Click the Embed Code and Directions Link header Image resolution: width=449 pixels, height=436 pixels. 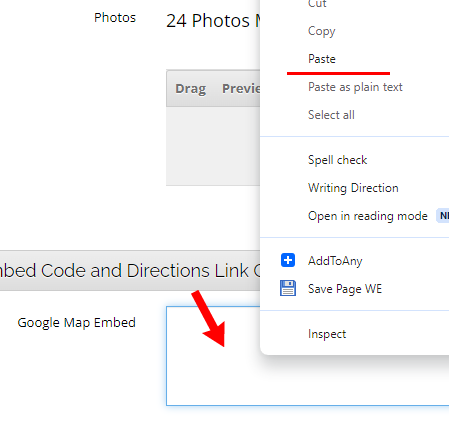coord(130,270)
